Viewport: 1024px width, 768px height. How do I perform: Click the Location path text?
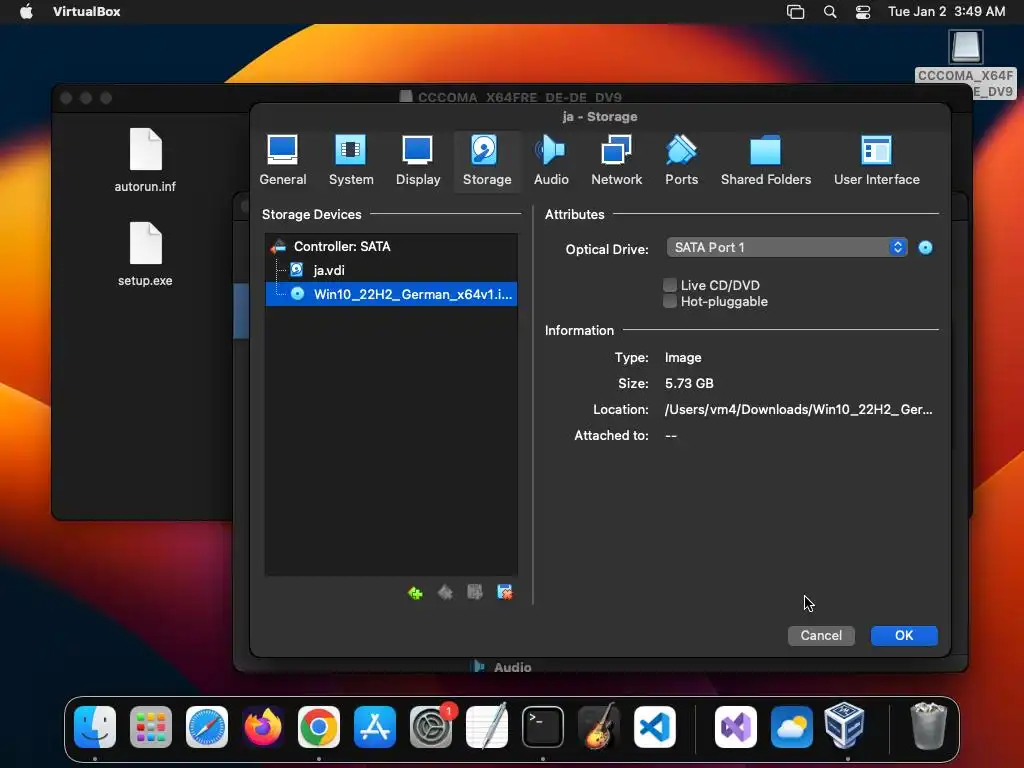click(x=798, y=409)
